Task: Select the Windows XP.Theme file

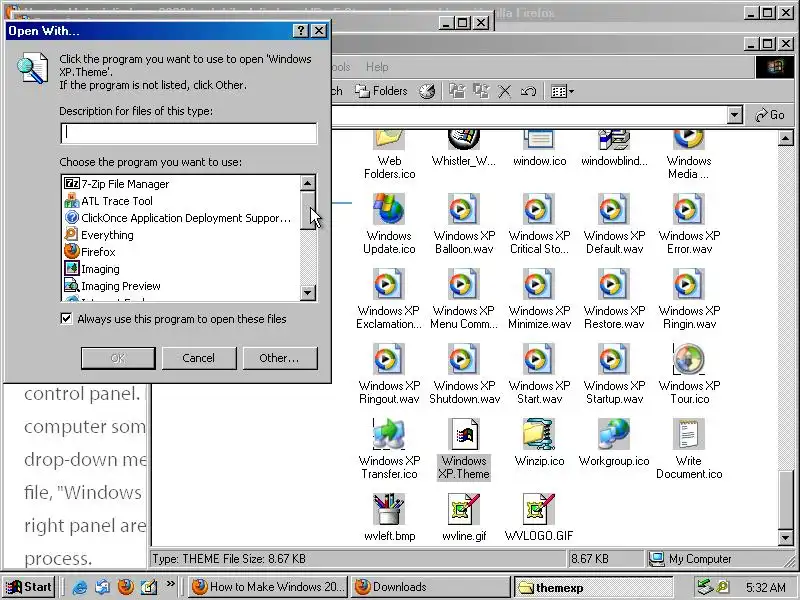Action: click(x=463, y=449)
